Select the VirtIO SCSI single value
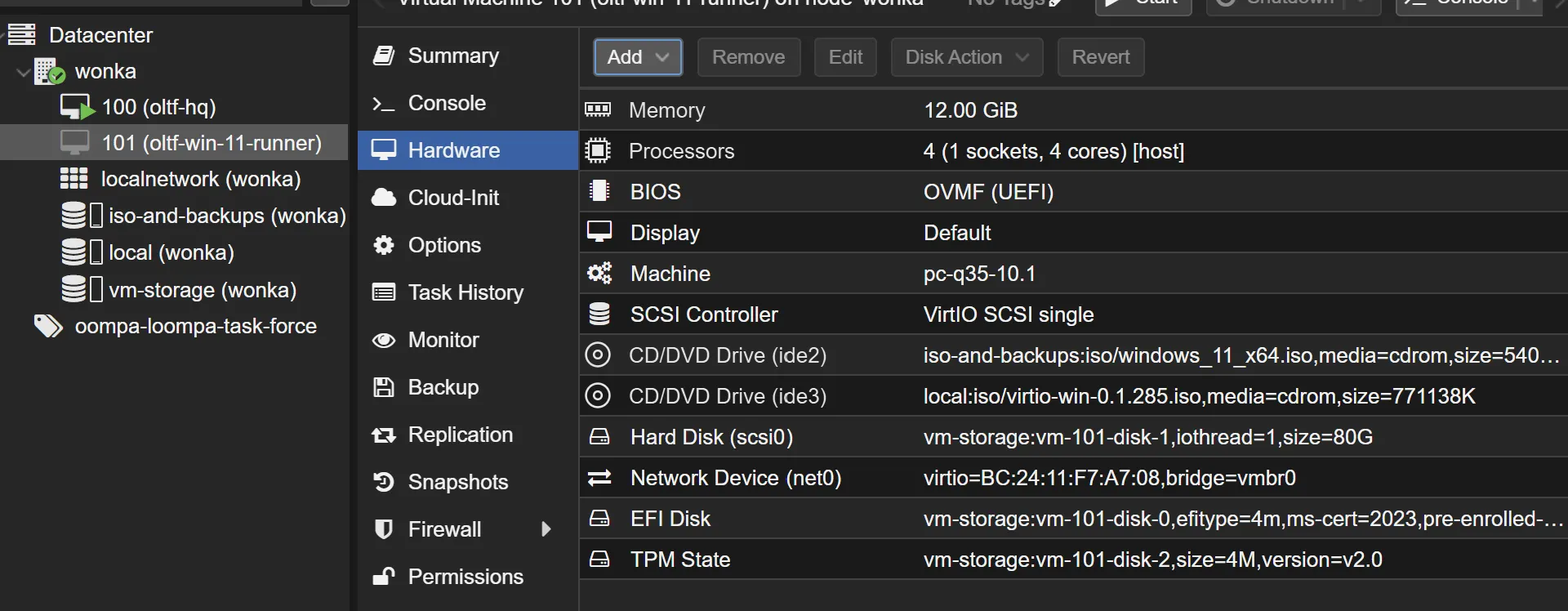Viewport: 1568px width, 611px height. [x=1009, y=314]
